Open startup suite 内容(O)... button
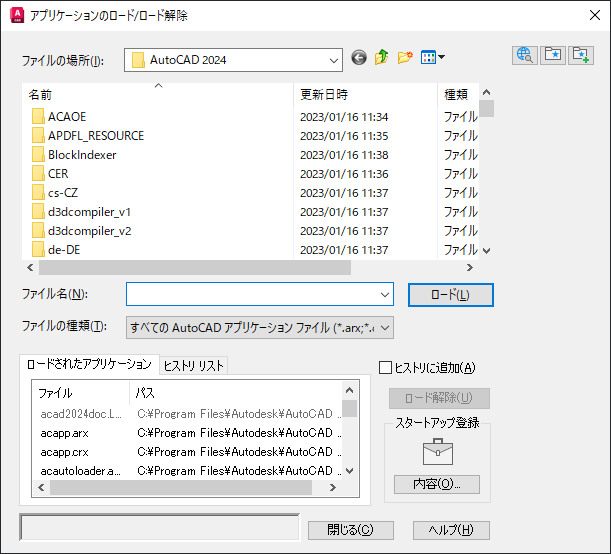Viewport: 611px width, 554px height. point(437,484)
